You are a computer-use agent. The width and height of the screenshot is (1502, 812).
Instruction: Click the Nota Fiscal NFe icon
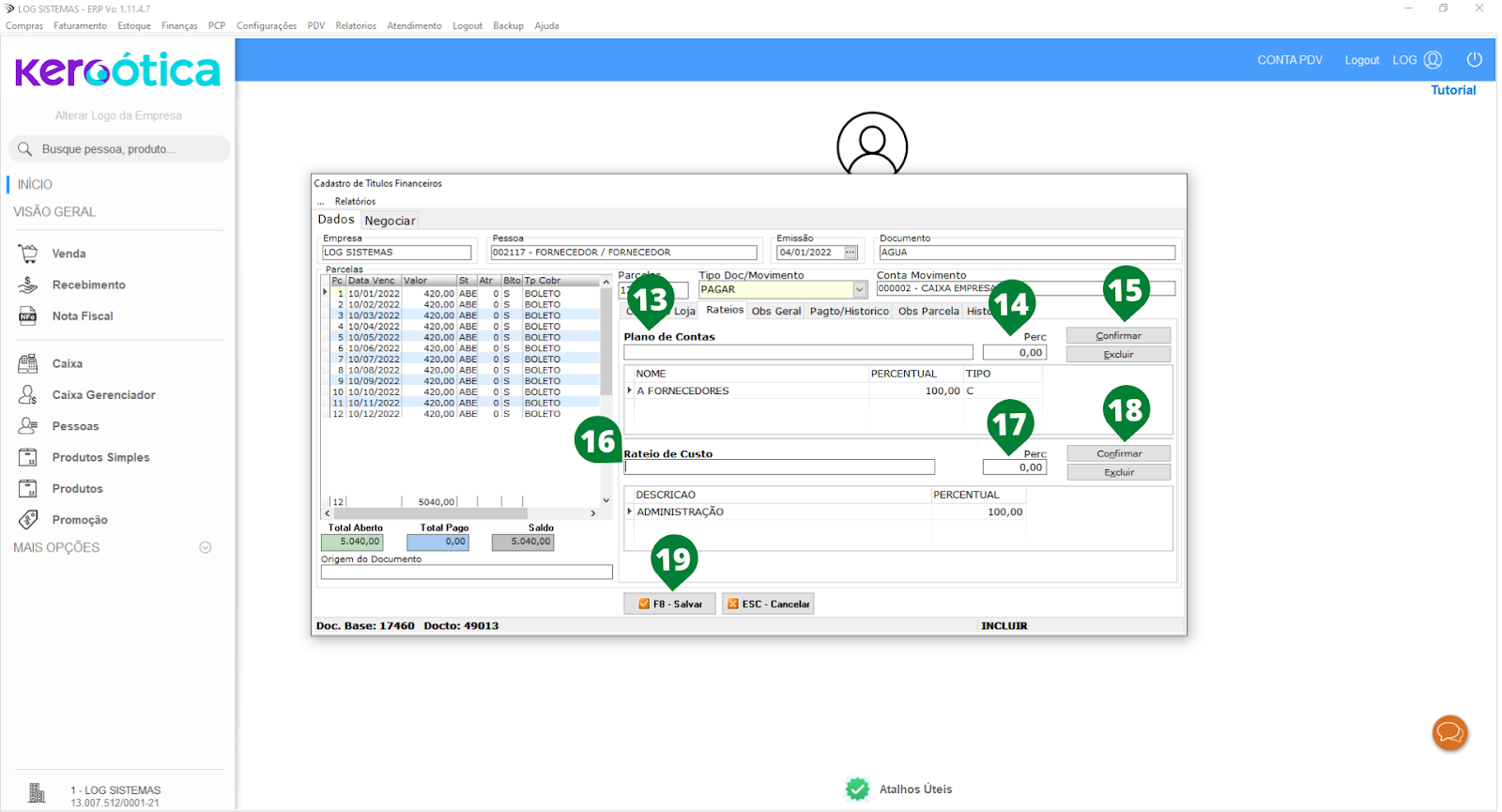(28, 315)
